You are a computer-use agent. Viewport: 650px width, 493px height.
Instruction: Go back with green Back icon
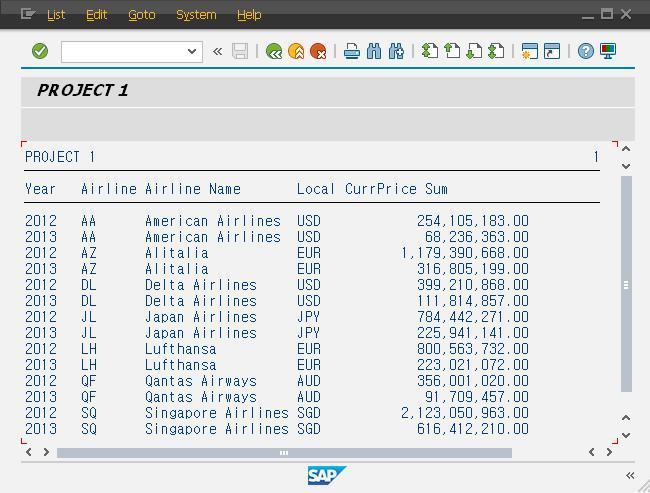pyautogui.click(x=274, y=51)
